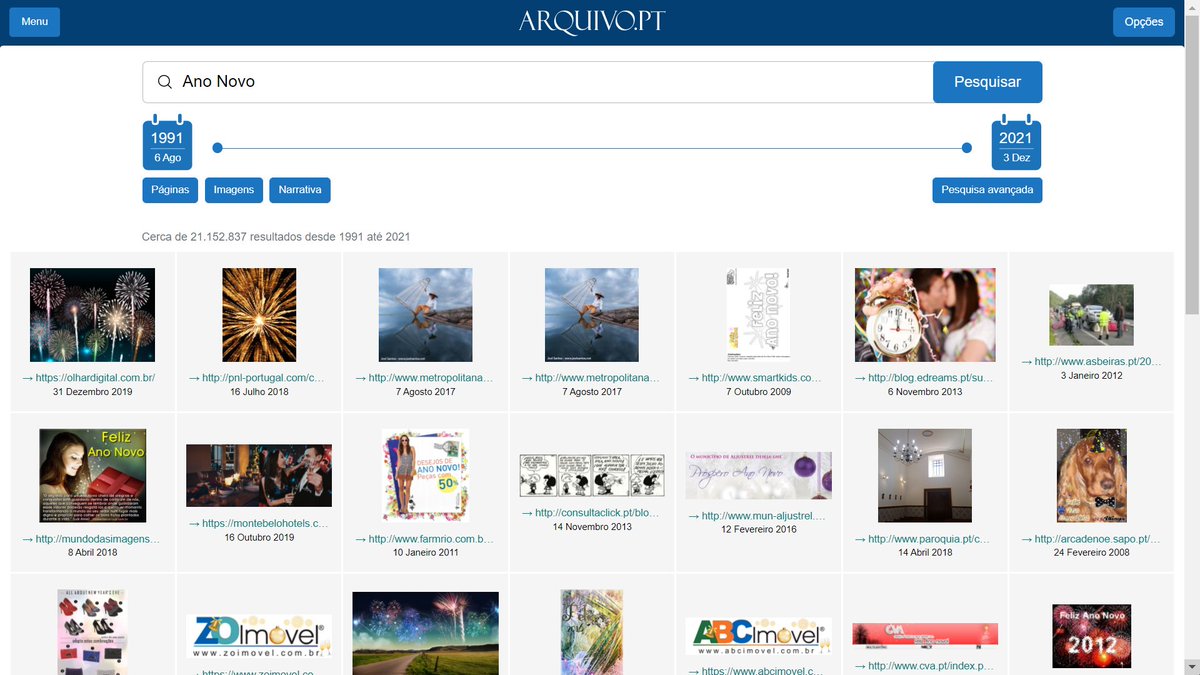
Task: Click the 3 Janeiro 2012 date text
Action: pos(1091,376)
